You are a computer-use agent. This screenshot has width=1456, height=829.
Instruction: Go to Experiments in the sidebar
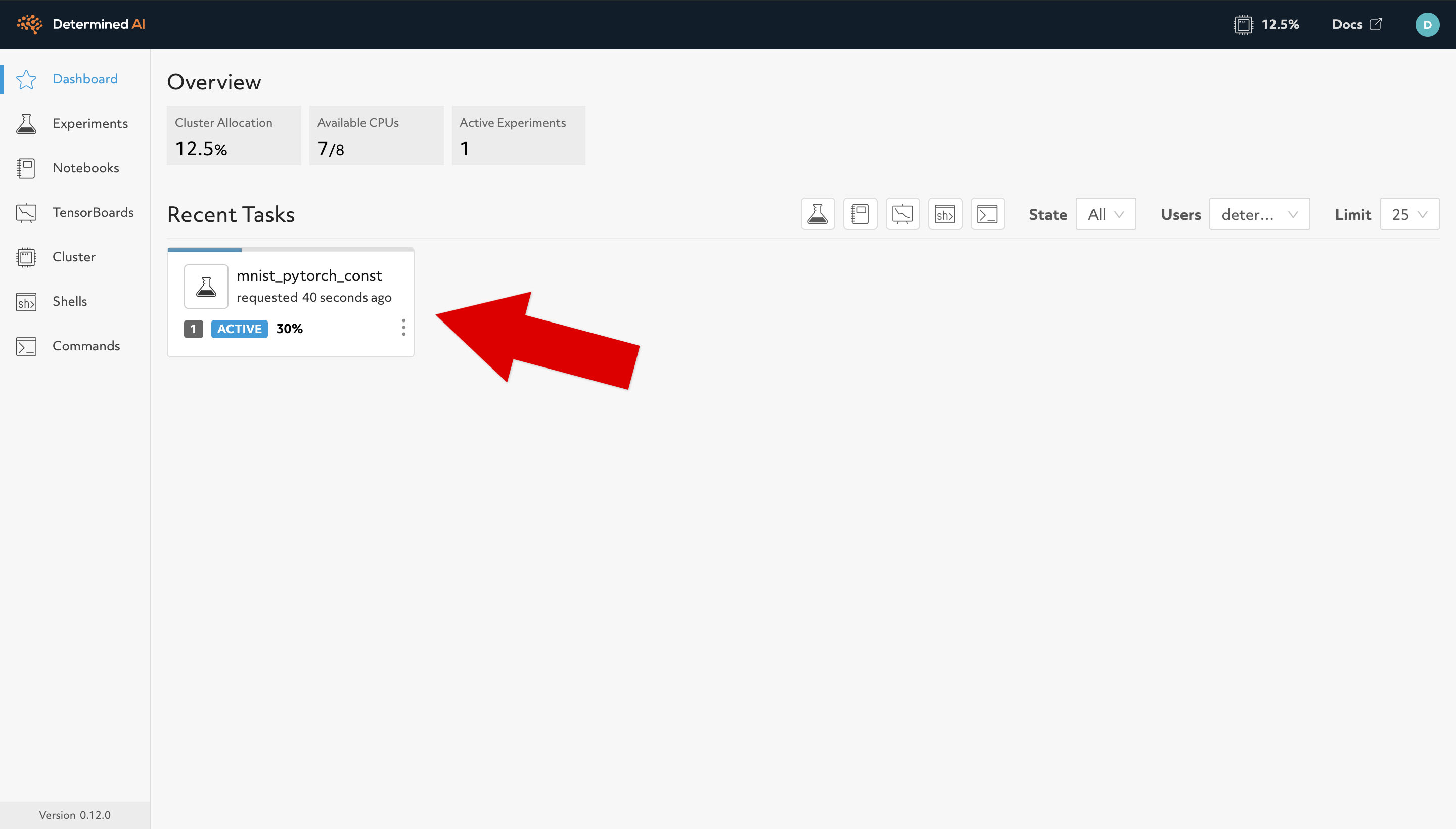click(90, 123)
